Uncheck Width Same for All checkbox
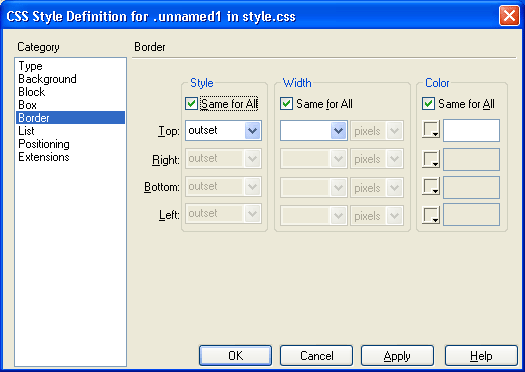The image size is (525, 372). [286, 104]
